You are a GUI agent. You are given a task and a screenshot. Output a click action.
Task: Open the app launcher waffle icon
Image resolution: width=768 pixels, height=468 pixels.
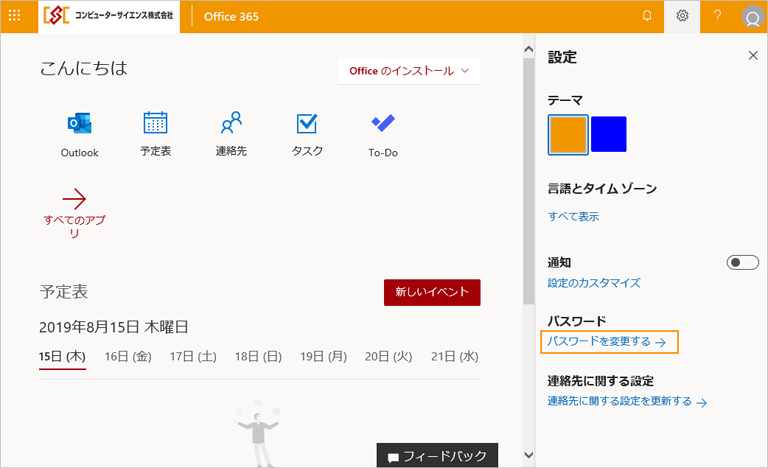click(15, 16)
